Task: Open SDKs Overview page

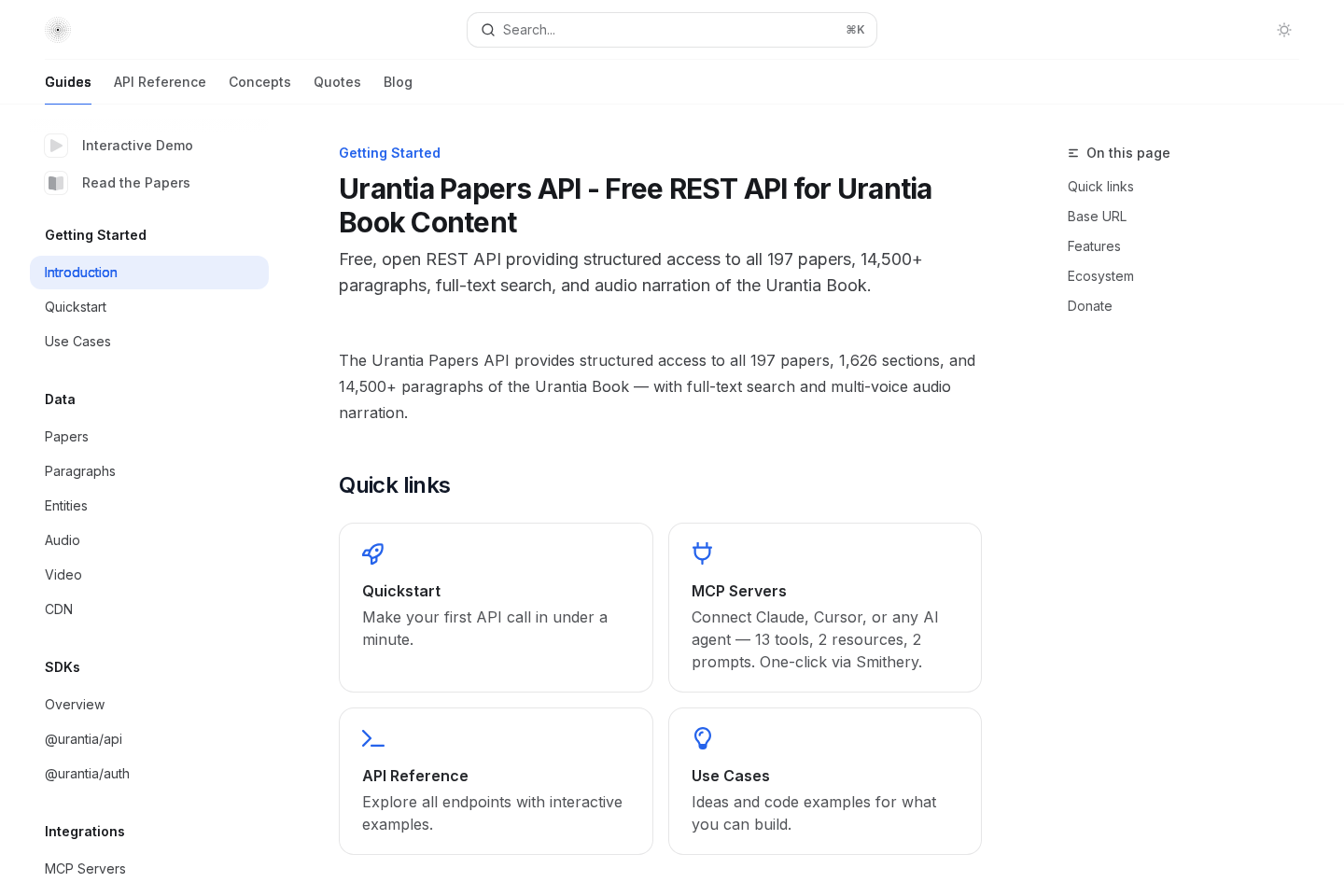Action: (75, 705)
